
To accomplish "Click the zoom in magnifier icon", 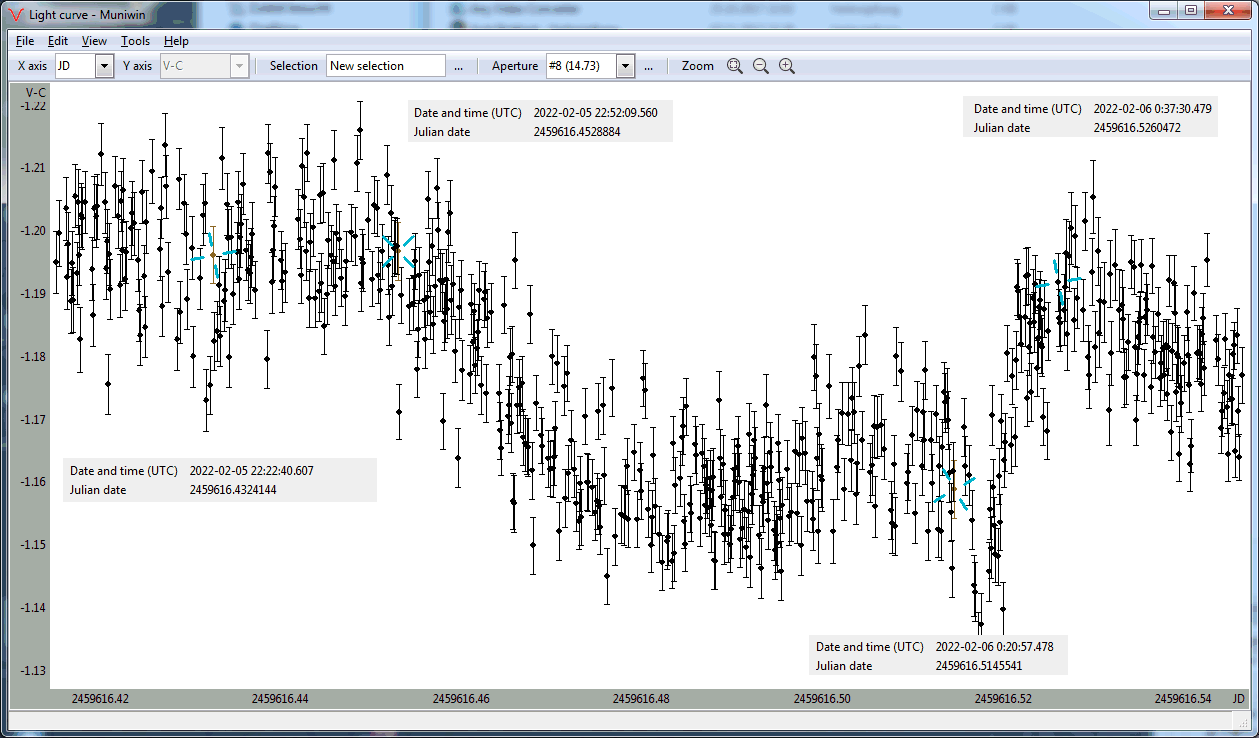I will [x=787, y=66].
